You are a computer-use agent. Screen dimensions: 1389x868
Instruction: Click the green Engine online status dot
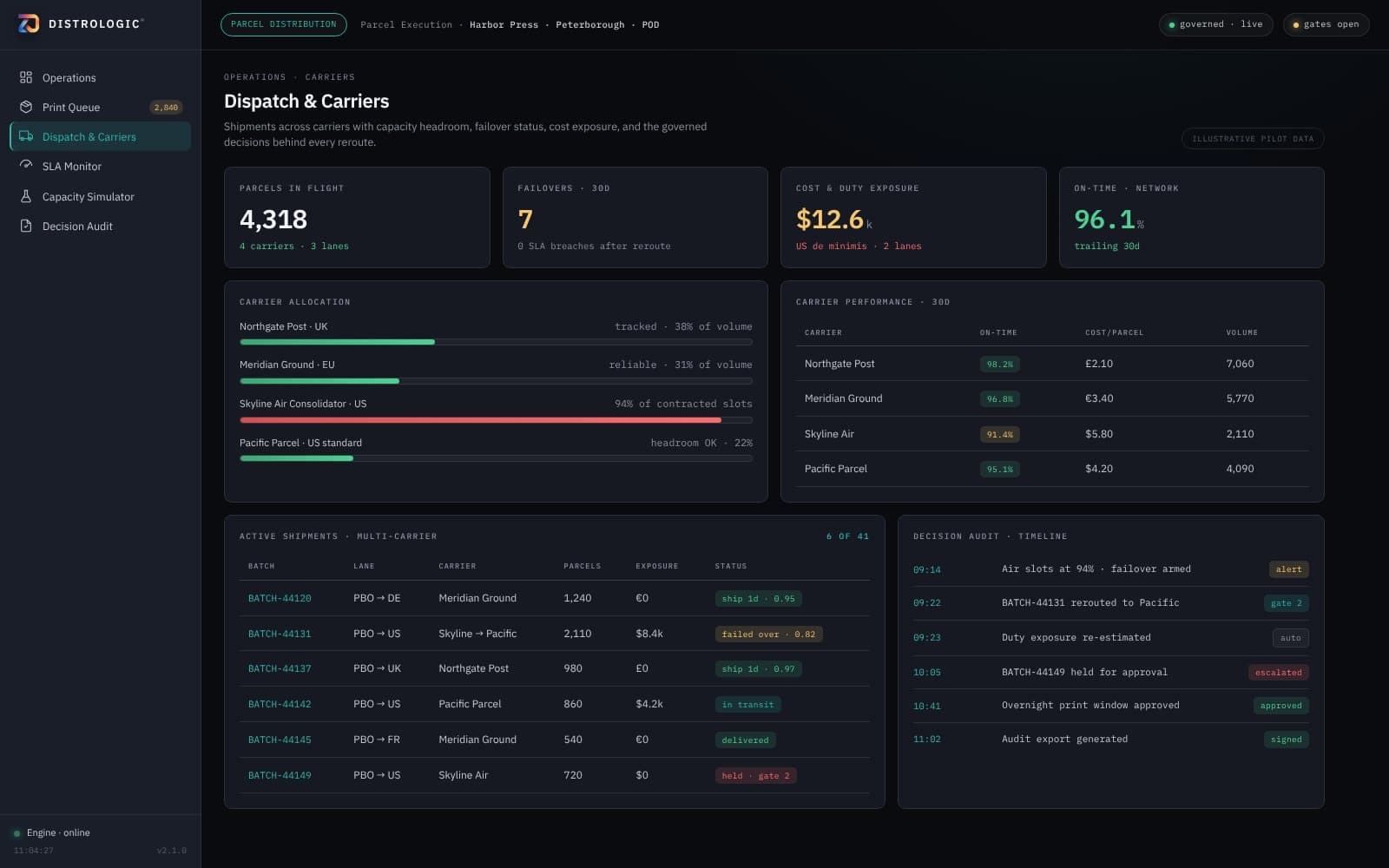click(16, 833)
